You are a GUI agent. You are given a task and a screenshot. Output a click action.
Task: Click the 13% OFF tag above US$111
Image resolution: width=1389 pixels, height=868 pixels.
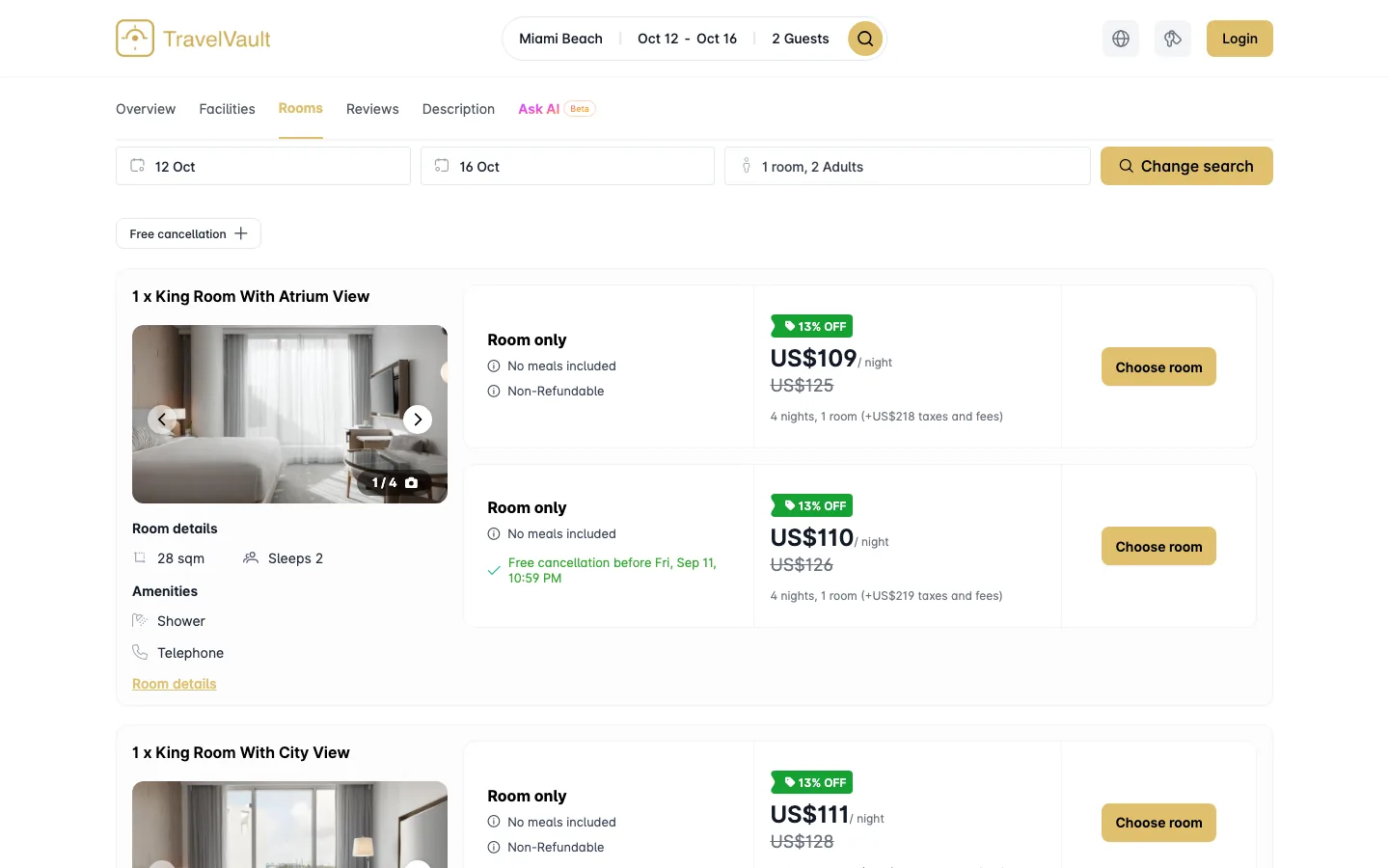[x=811, y=782]
